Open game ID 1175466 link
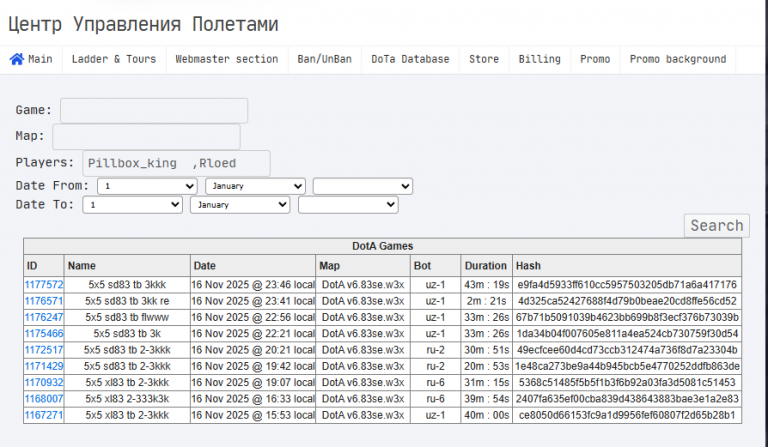This screenshot has width=768, height=447. pyautogui.click(x=44, y=333)
